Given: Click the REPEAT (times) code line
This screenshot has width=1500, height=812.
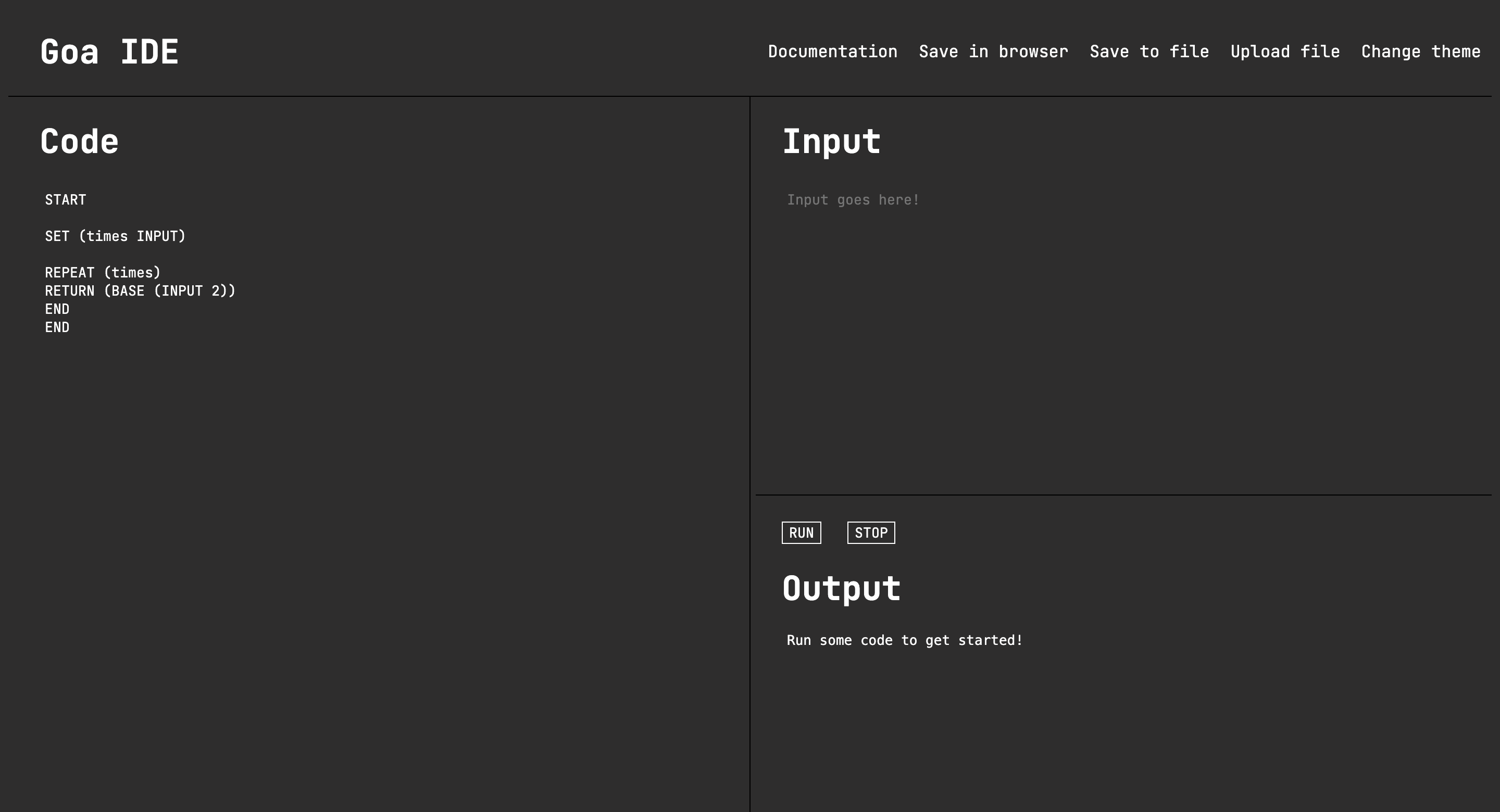Looking at the screenshot, I should pyautogui.click(x=103, y=272).
